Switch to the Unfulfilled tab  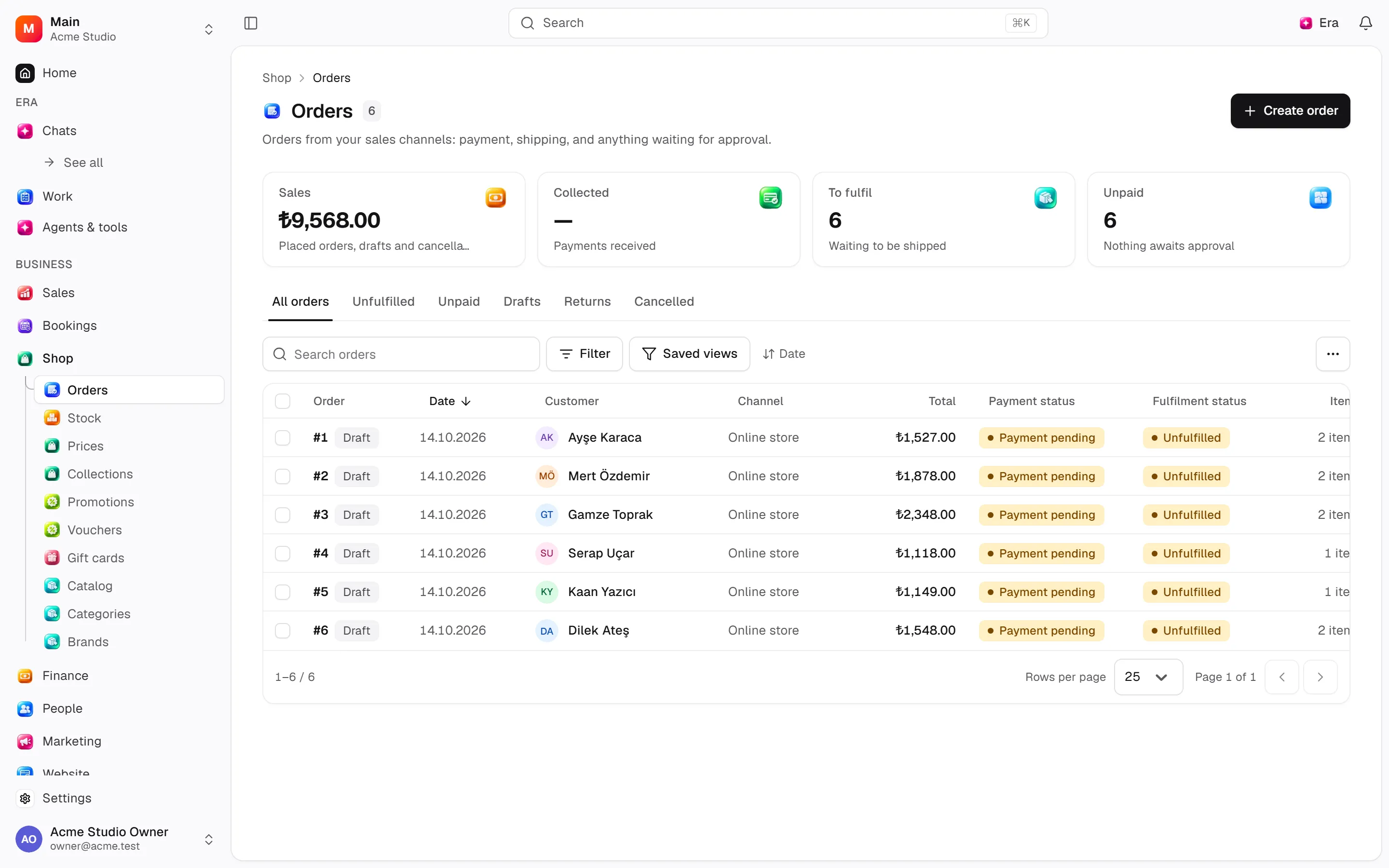tap(383, 301)
